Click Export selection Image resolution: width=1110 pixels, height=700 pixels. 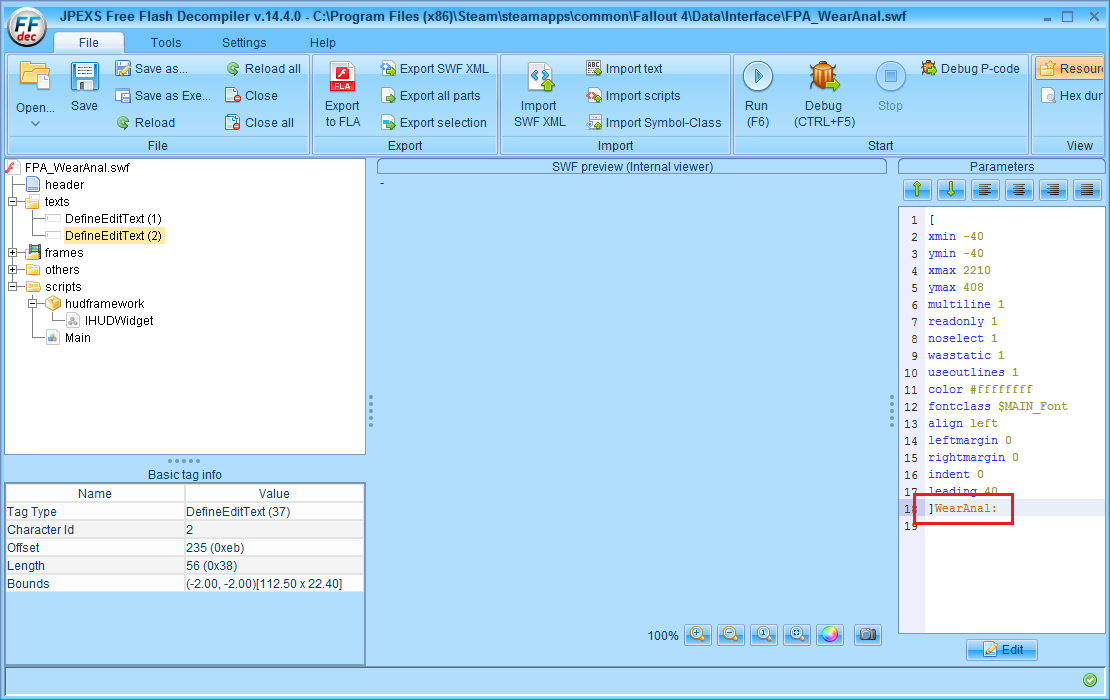[x=434, y=122]
